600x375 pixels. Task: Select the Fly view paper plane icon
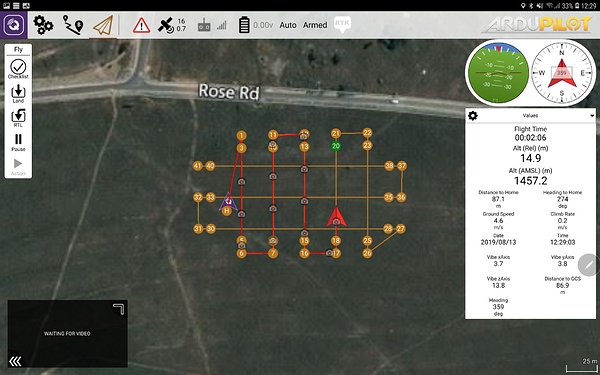pos(103,25)
